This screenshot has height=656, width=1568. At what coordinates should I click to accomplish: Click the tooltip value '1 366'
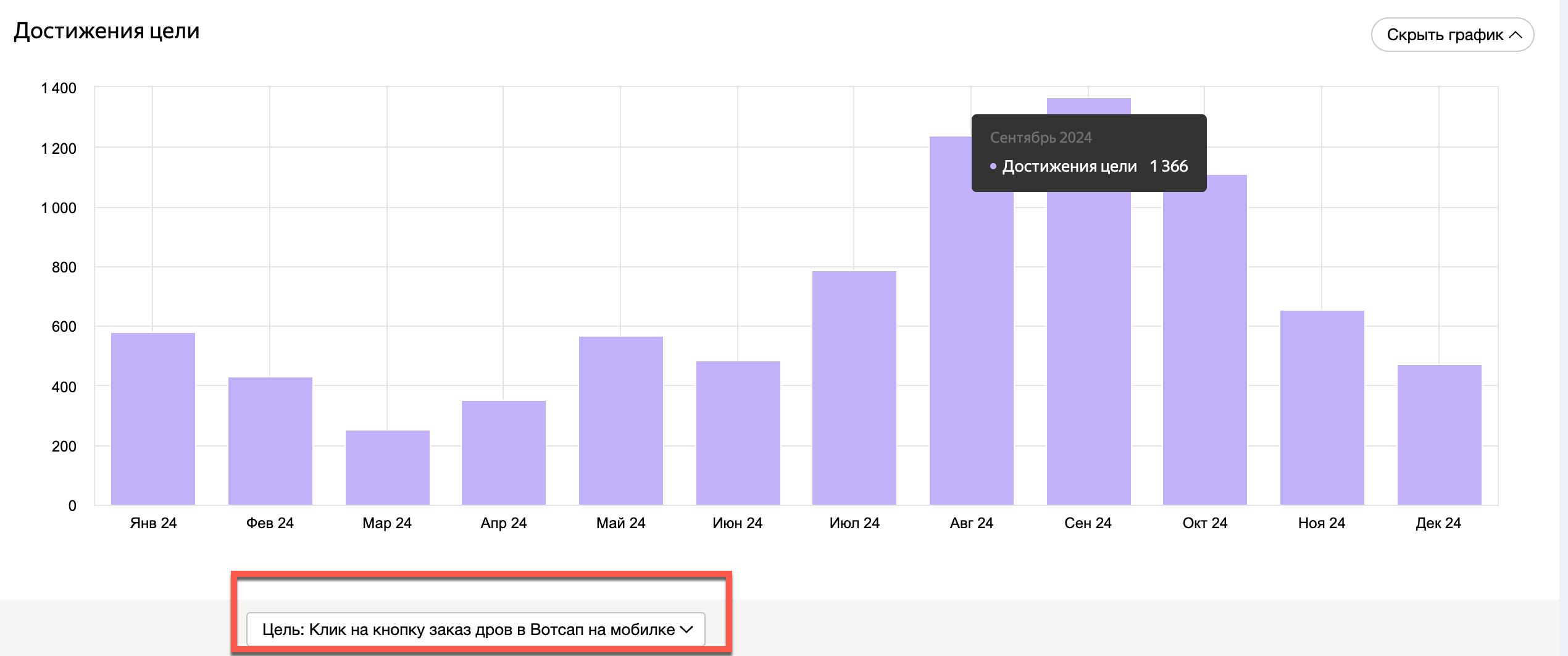click(x=1169, y=166)
